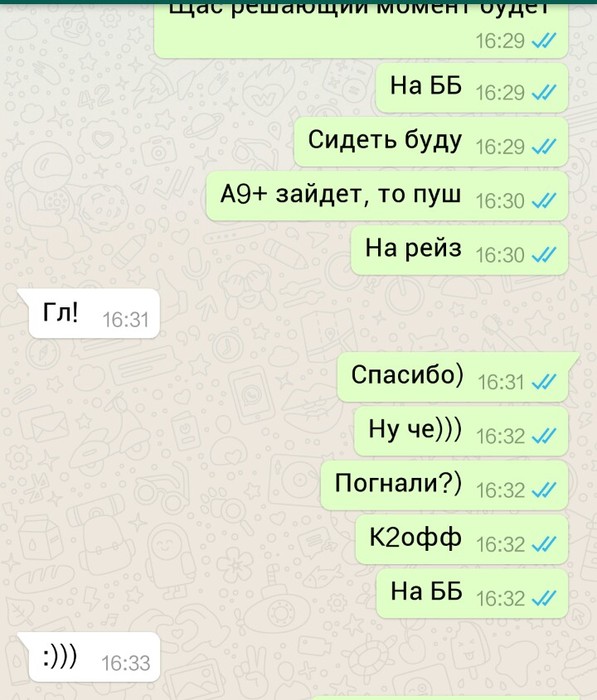Select the 'Ну че)))' message bubble
This screenshot has height=700, width=597.
pos(461,431)
